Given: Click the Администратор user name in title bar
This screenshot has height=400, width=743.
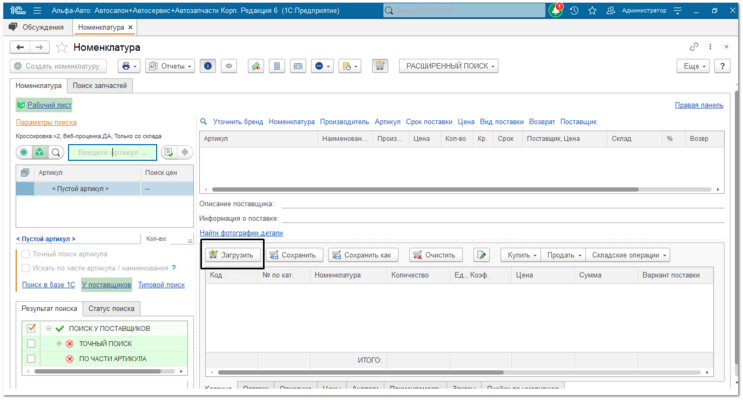Looking at the screenshot, I should click(x=644, y=10).
